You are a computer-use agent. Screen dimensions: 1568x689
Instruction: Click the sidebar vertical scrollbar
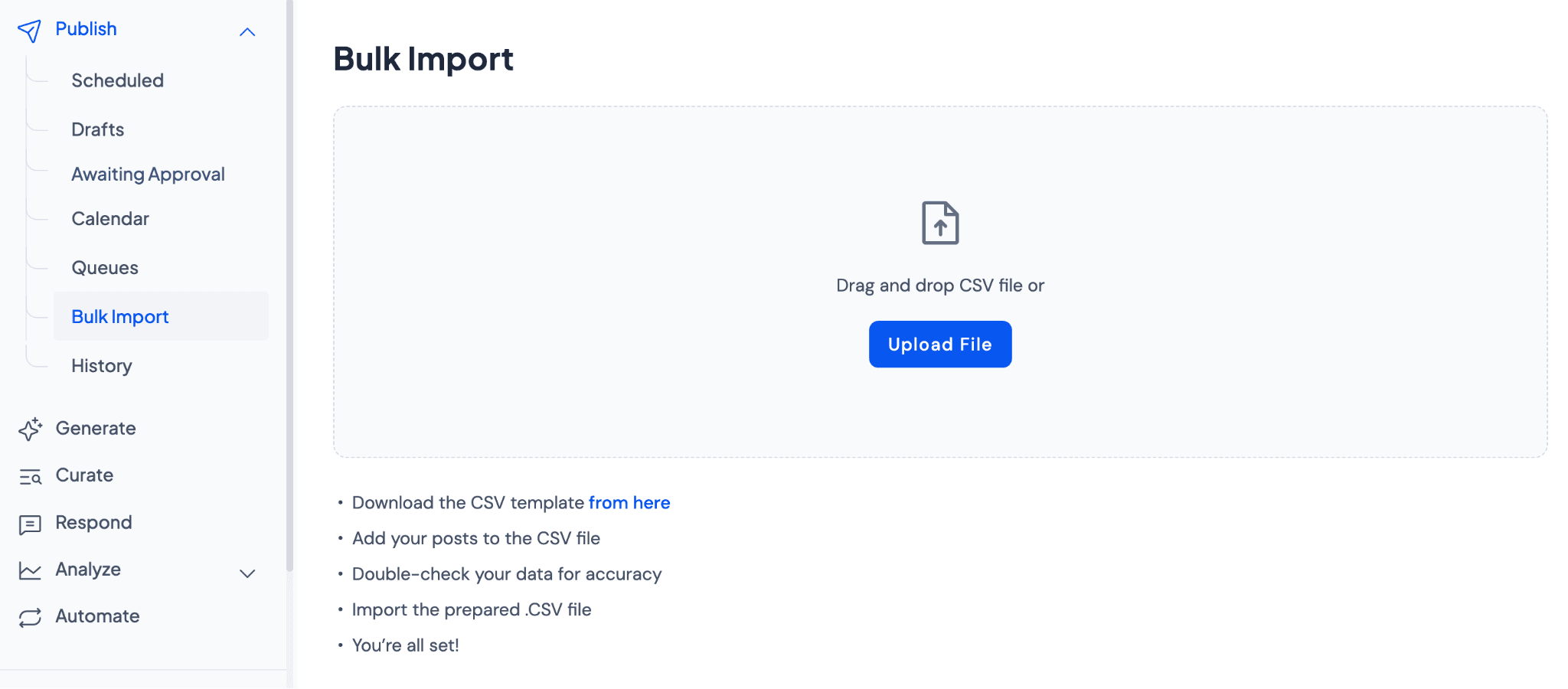click(x=289, y=286)
